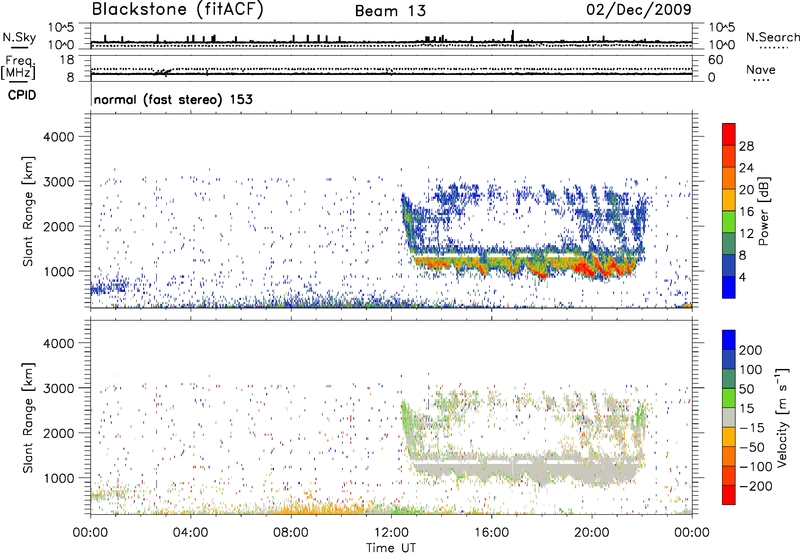Click the '12:00' time axis tick label
Screen dimensions: 800x554
coord(391,533)
